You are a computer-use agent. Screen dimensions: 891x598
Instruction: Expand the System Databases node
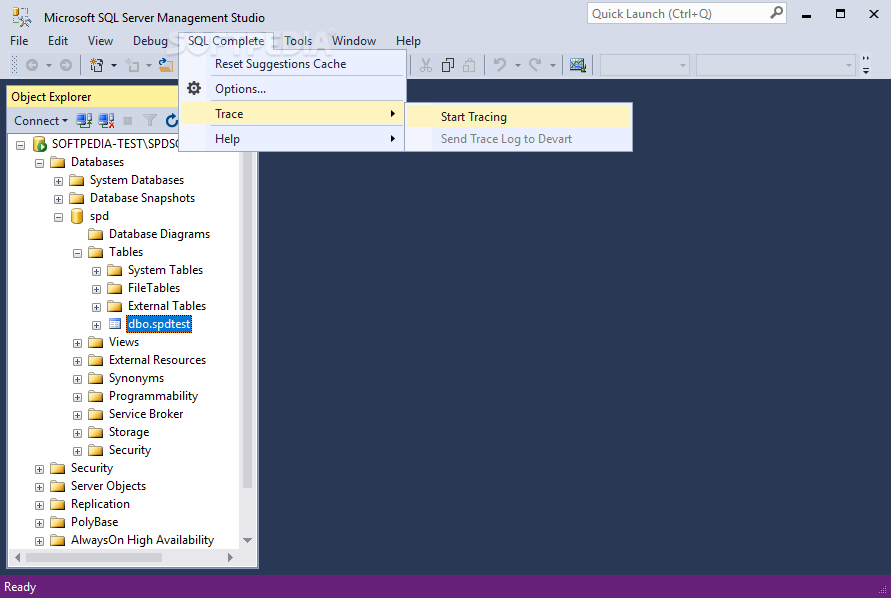[58, 181]
